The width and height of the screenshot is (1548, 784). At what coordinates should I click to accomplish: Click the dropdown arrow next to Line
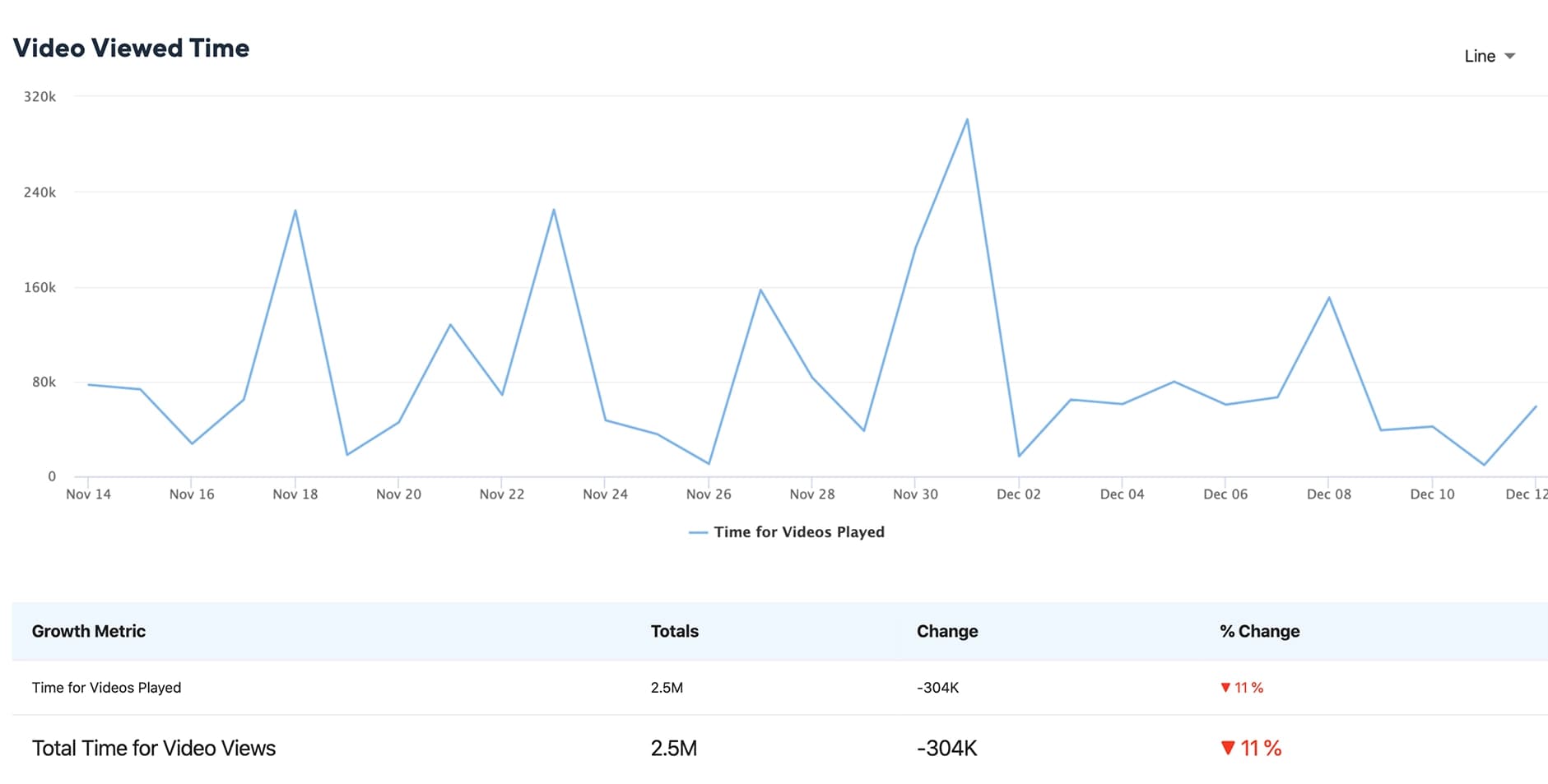(1509, 56)
